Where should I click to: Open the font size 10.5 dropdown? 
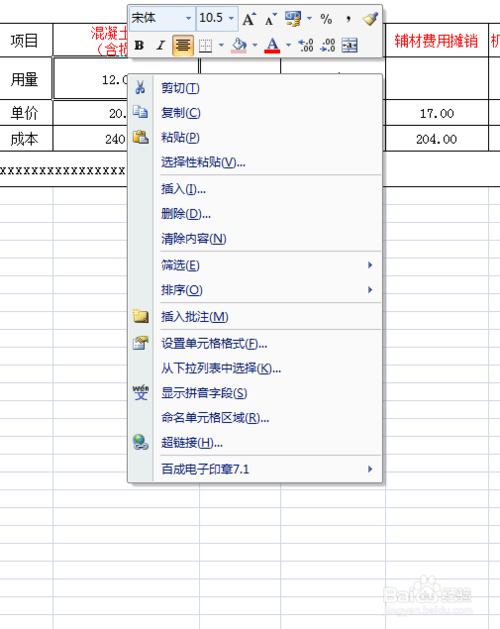point(231,18)
